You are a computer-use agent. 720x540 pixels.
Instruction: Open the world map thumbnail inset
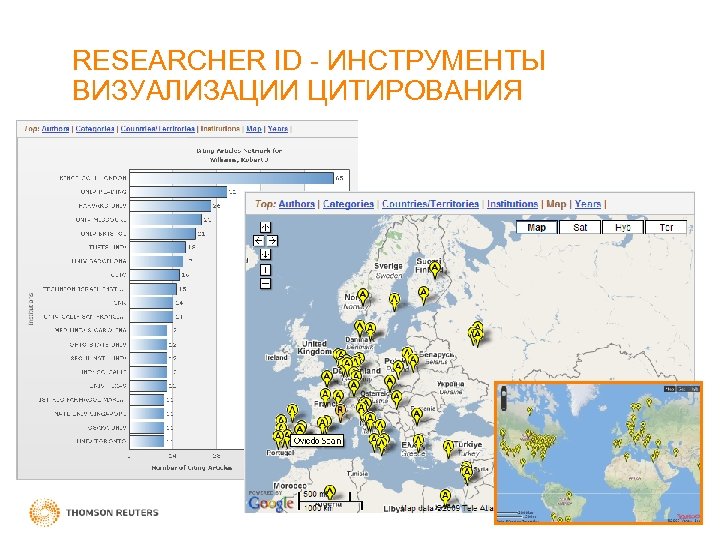pyautogui.click(x=598, y=453)
